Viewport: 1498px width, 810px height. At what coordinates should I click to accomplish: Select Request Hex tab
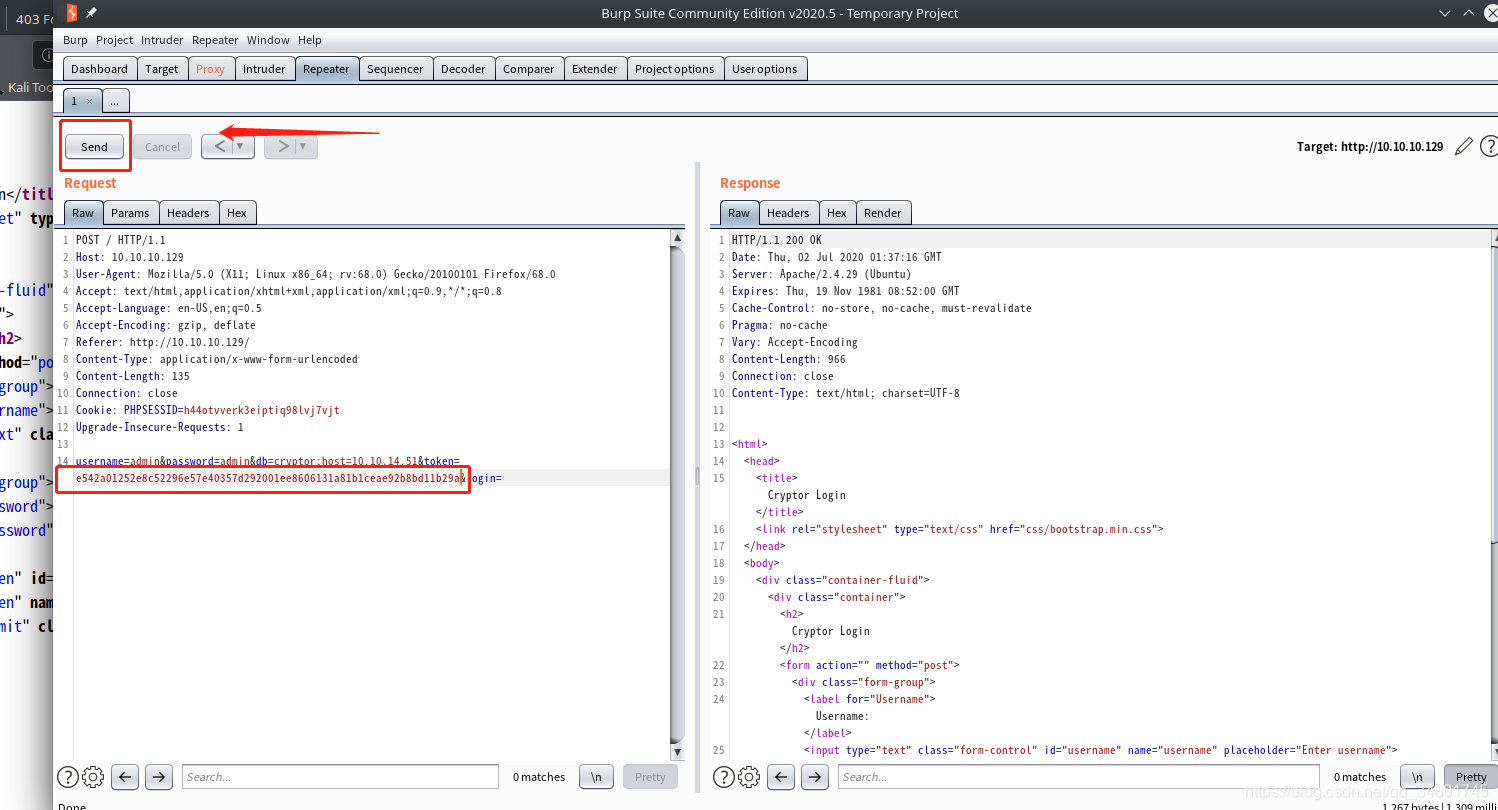(x=237, y=212)
